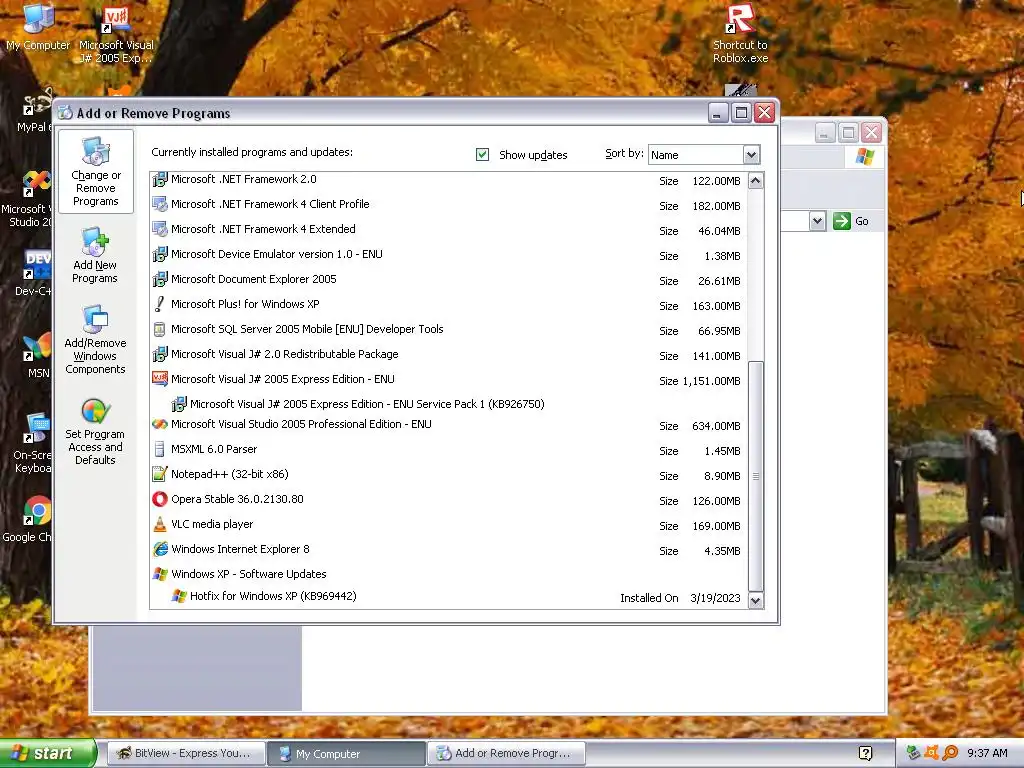Click the list scroll up arrow

pos(756,181)
